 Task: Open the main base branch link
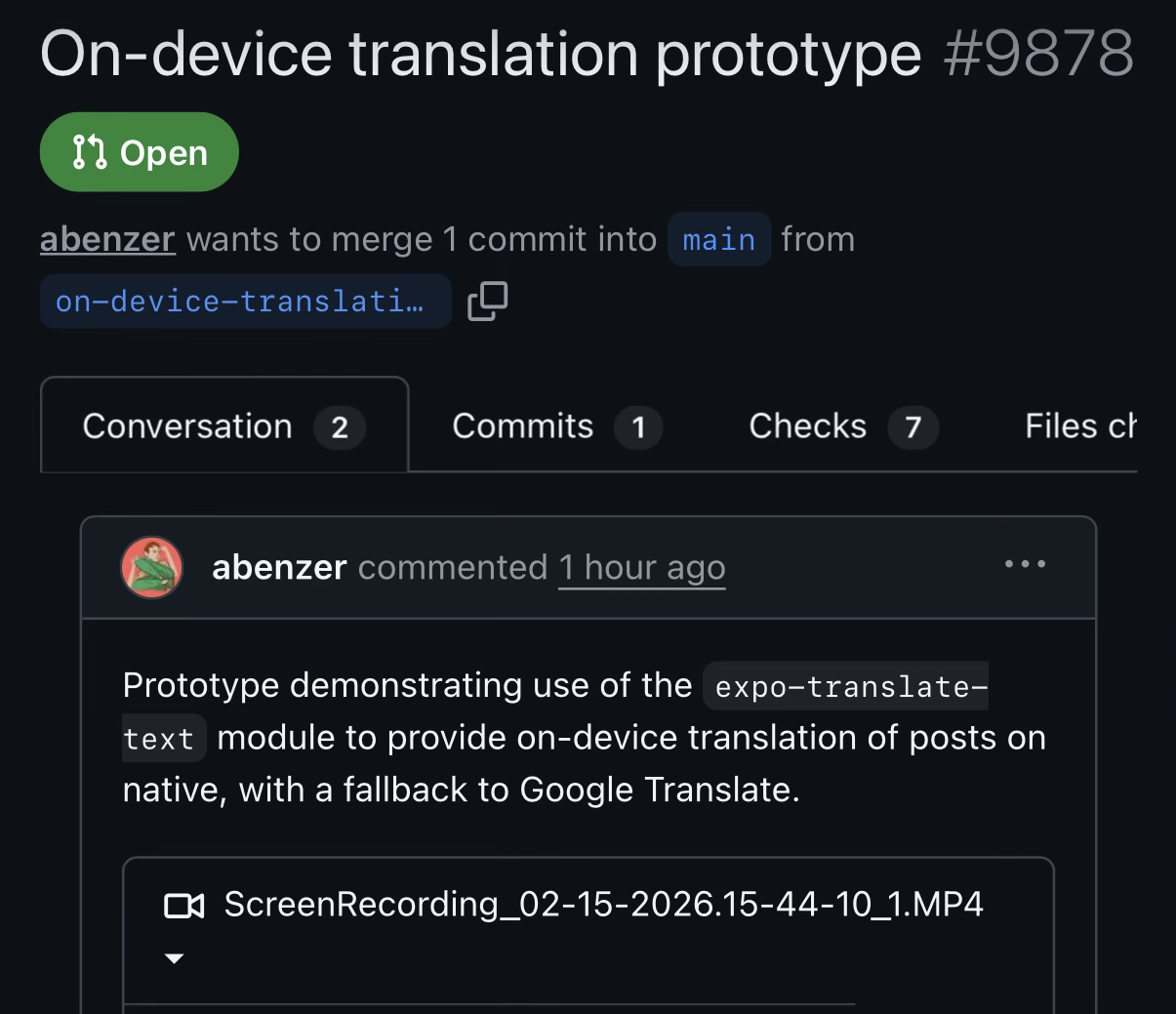(x=719, y=239)
